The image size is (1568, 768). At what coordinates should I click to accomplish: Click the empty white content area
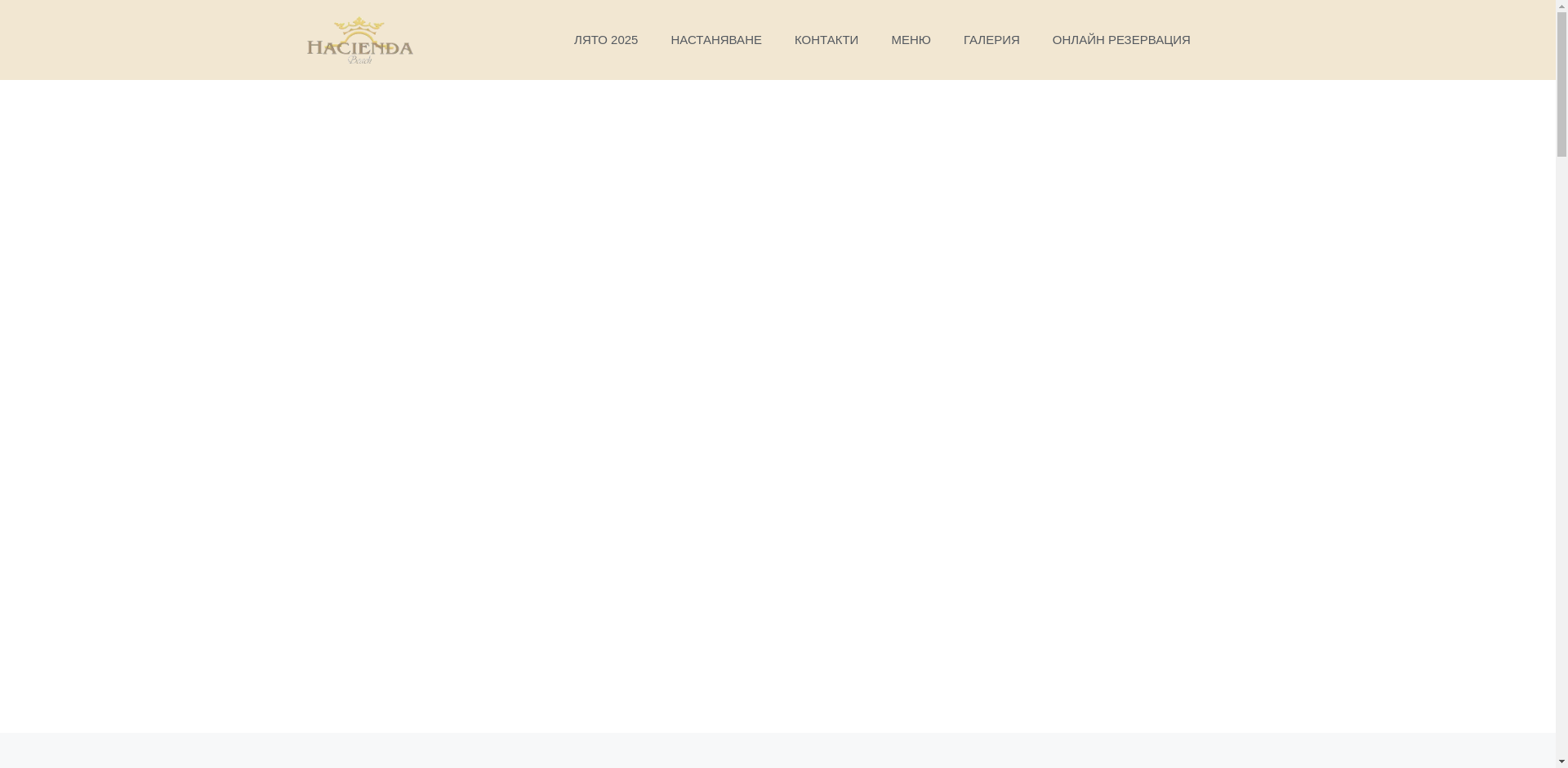(776, 408)
